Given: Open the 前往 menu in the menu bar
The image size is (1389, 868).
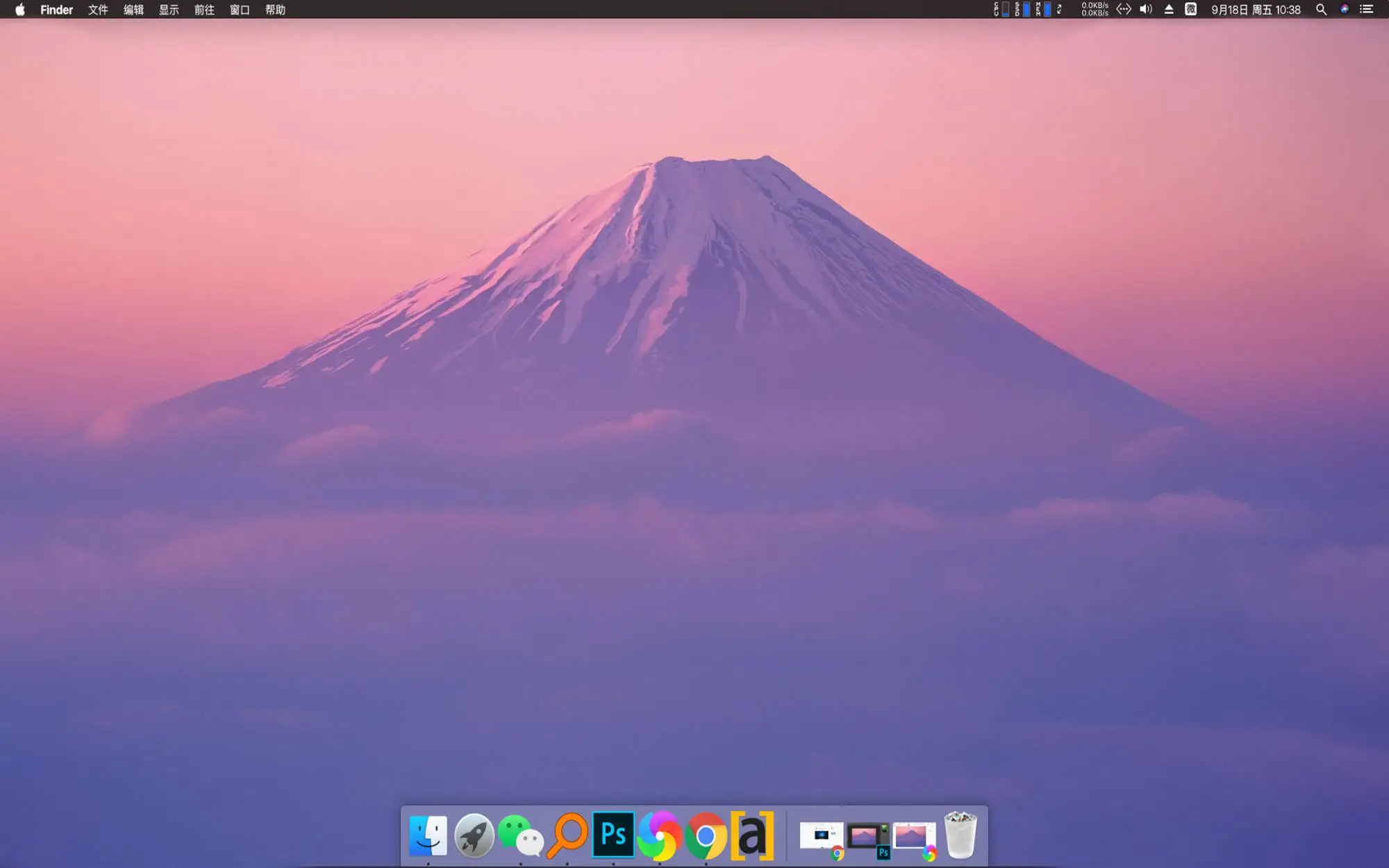Looking at the screenshot, I should pos(203,10).
